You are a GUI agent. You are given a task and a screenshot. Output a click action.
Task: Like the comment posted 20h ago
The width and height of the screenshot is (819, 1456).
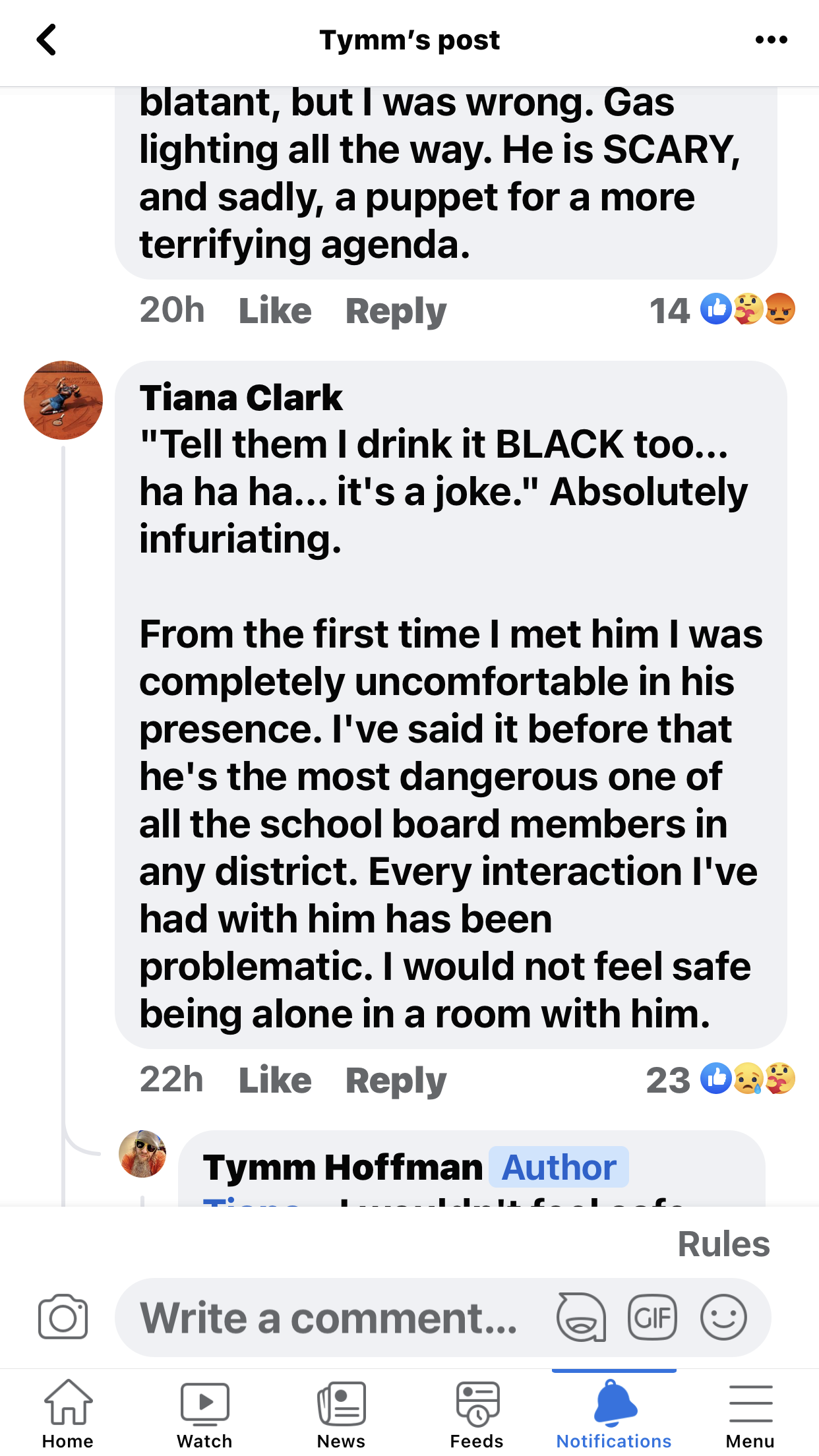point(275,311)
